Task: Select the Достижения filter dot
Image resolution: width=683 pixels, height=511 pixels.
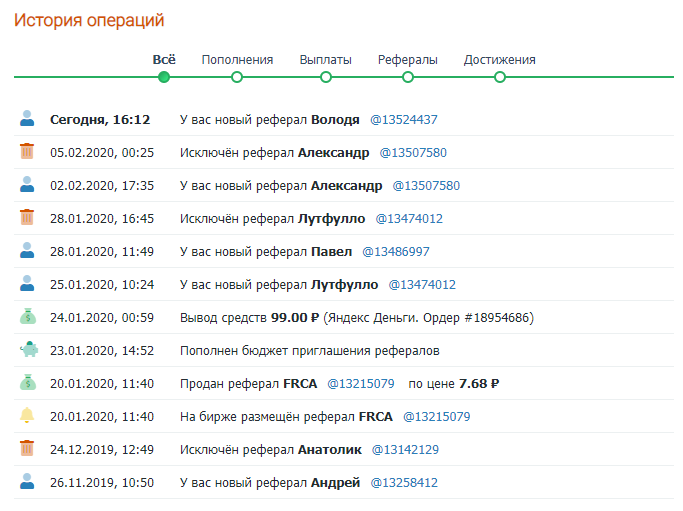Action: click(x=500, y=78)
